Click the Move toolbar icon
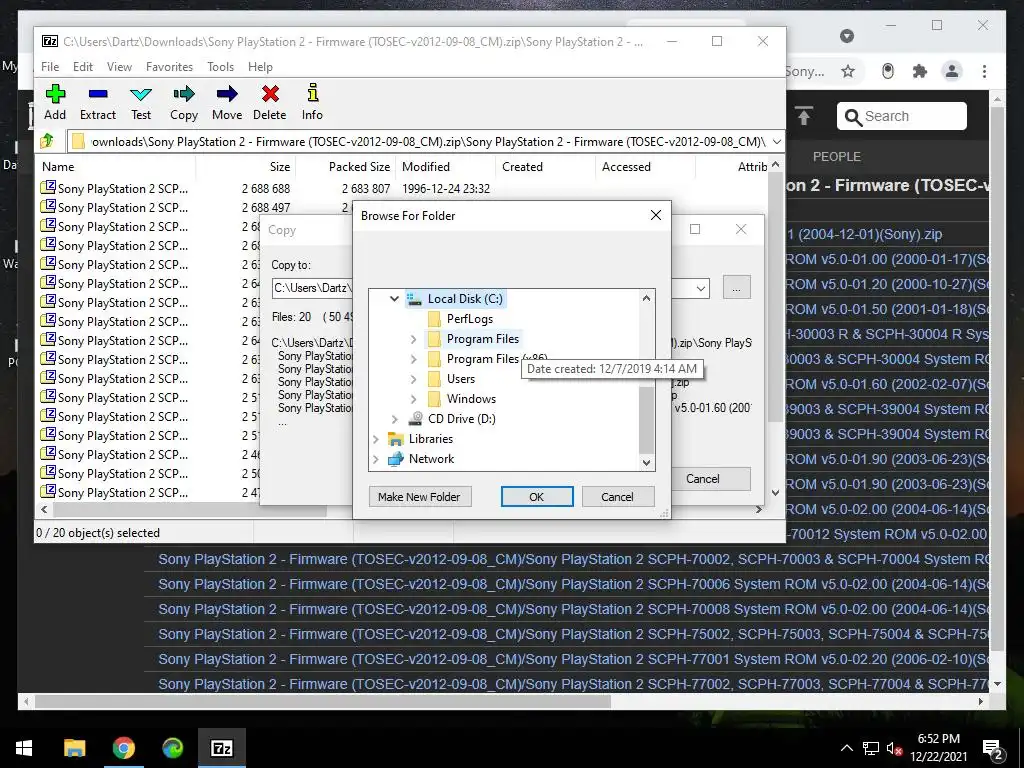This screenshot has width=1024, height=768. [227, 103]
